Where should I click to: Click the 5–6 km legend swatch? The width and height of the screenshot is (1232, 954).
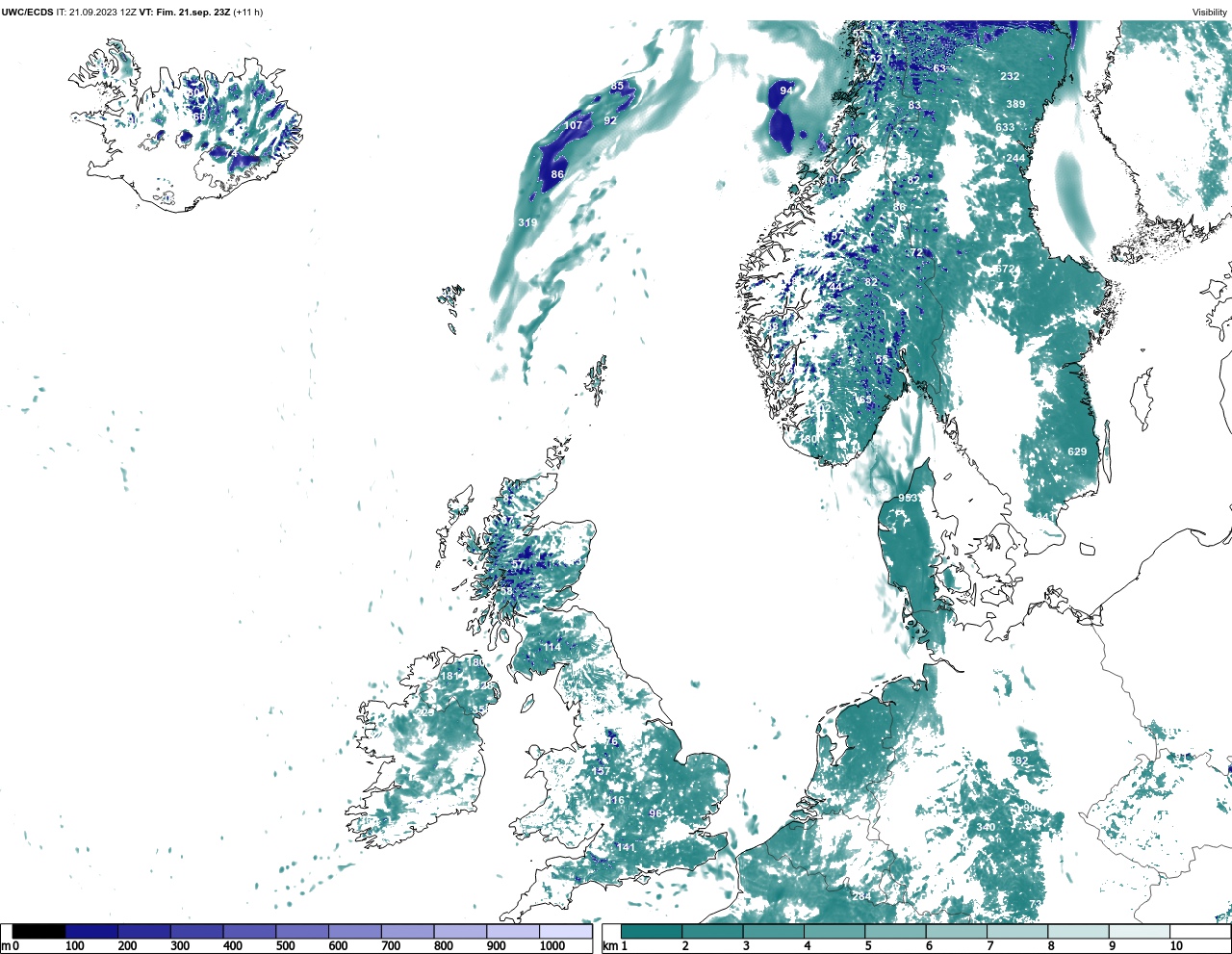point(895,931)
